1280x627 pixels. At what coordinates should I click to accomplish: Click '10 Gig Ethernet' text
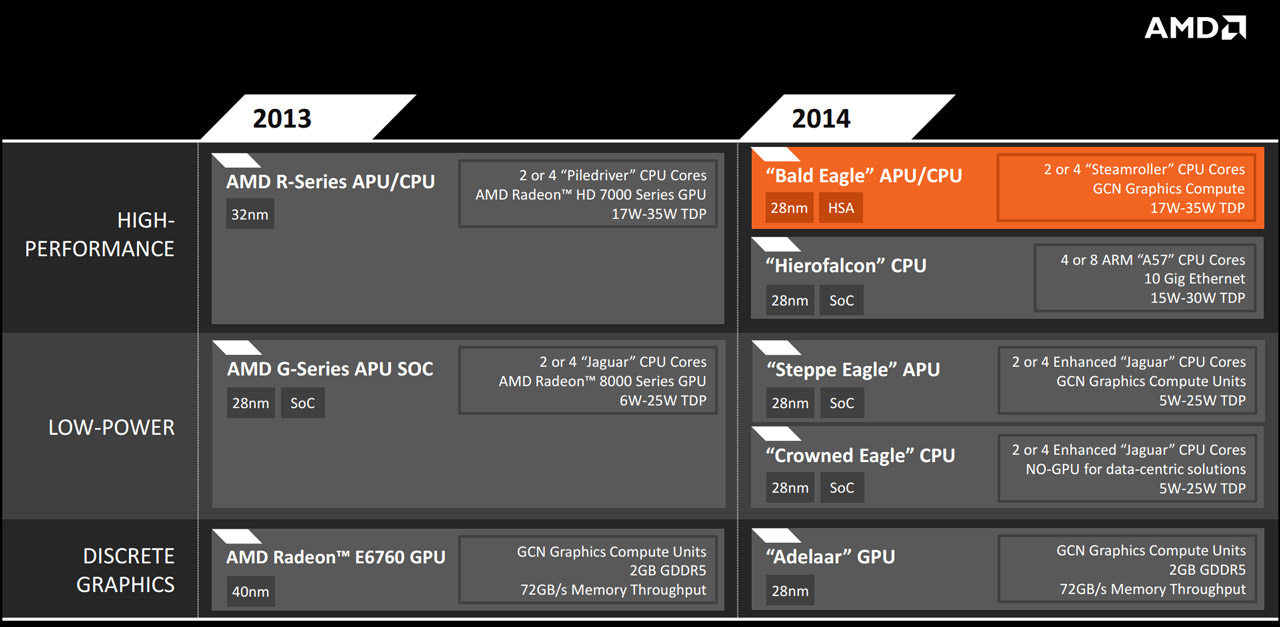coord(1195,278)
